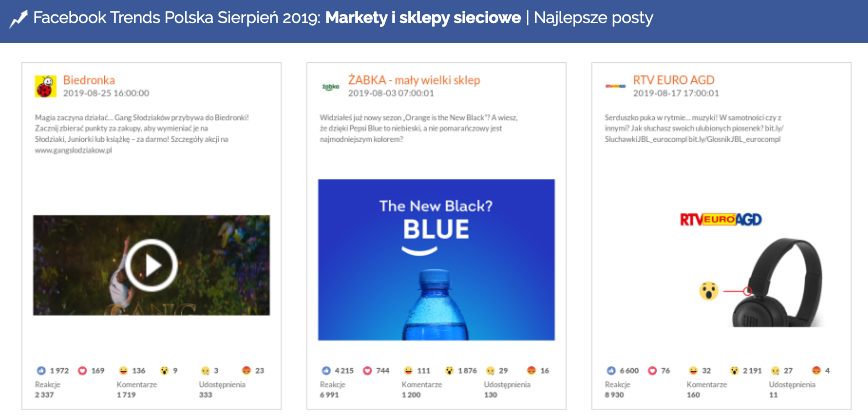
Task: Click the heart reaction icon on Żabka post
Action: tap(368, 370)
